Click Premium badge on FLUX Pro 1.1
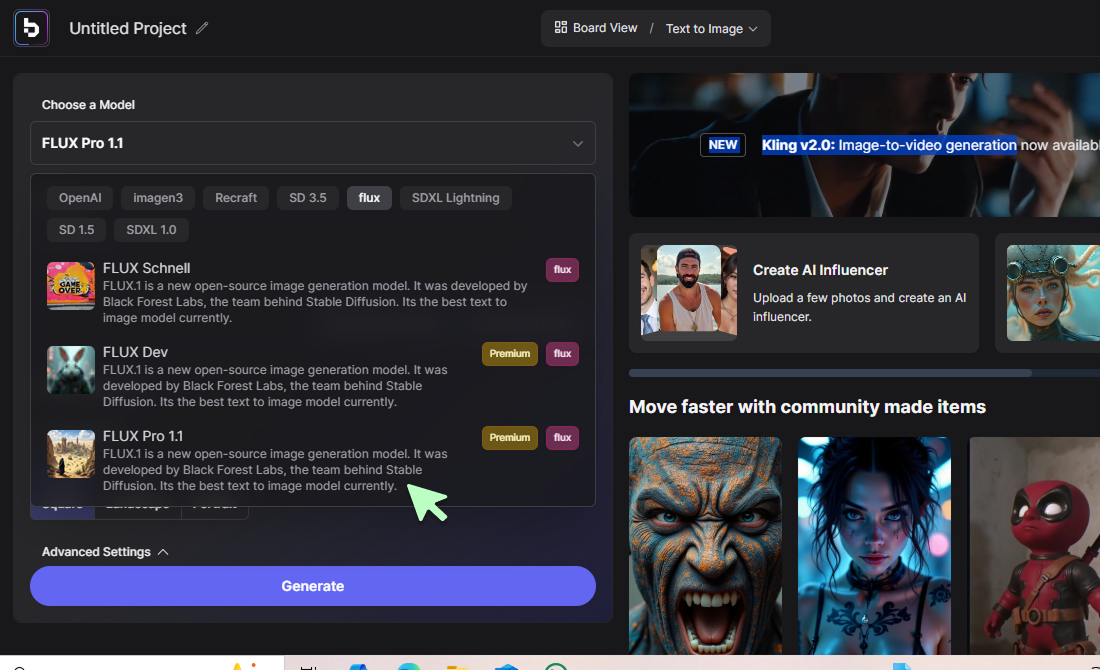1100x670 pixels. (x=510, y=438)
